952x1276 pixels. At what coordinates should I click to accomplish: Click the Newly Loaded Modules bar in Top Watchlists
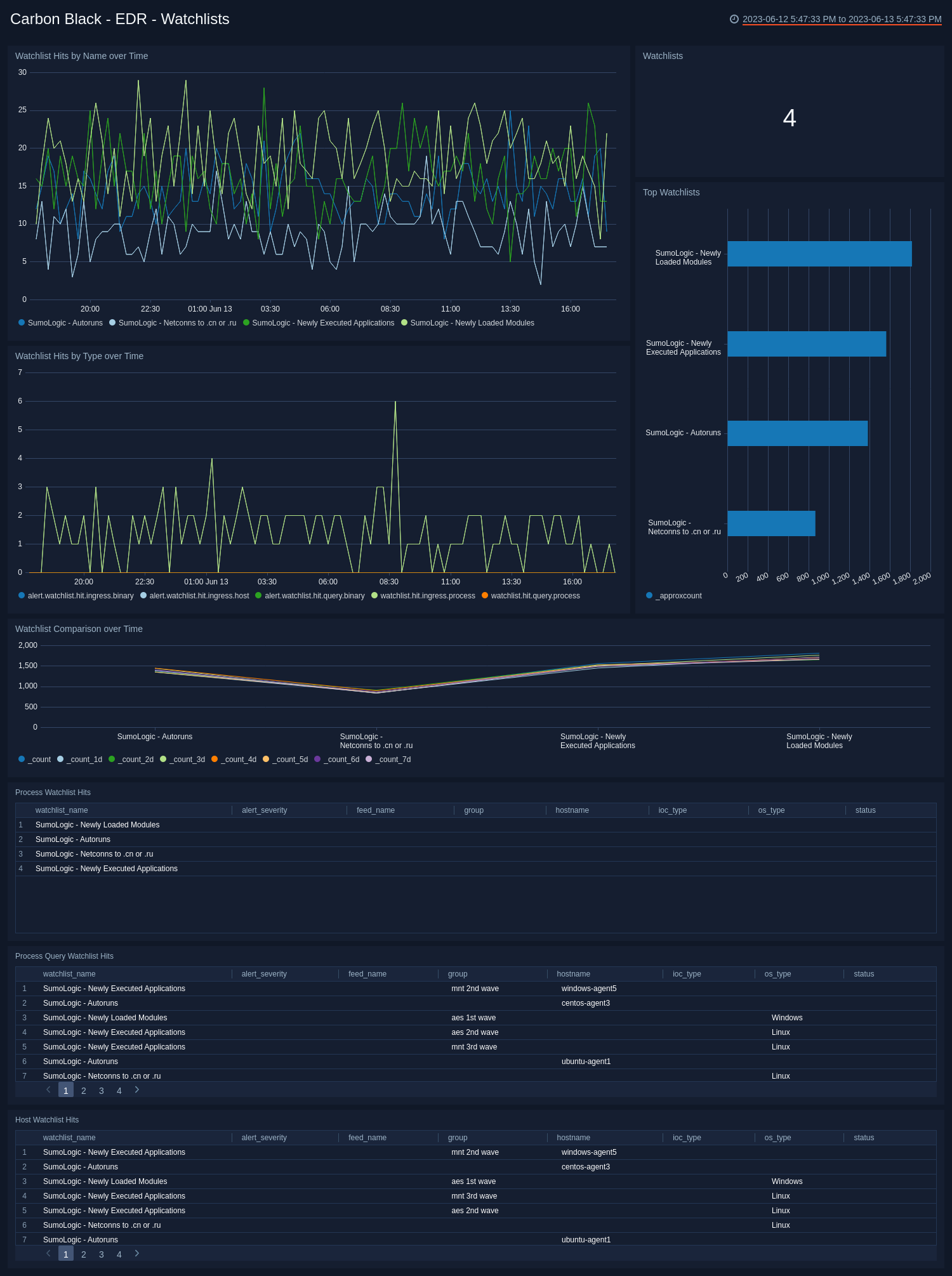(x=819, y=254)
